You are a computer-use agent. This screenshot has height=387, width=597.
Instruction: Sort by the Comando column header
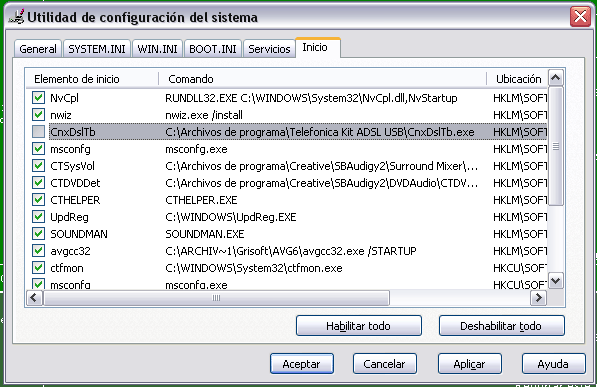click(322, 79)
